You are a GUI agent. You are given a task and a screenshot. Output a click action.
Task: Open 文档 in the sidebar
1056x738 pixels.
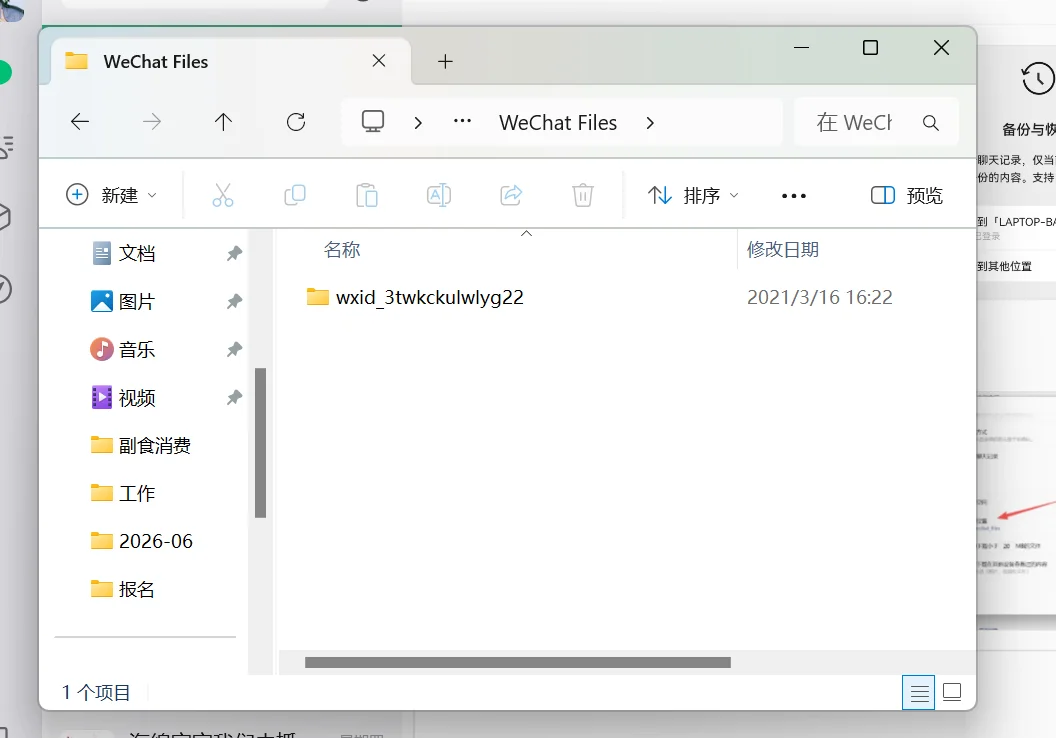click(137, 253)
